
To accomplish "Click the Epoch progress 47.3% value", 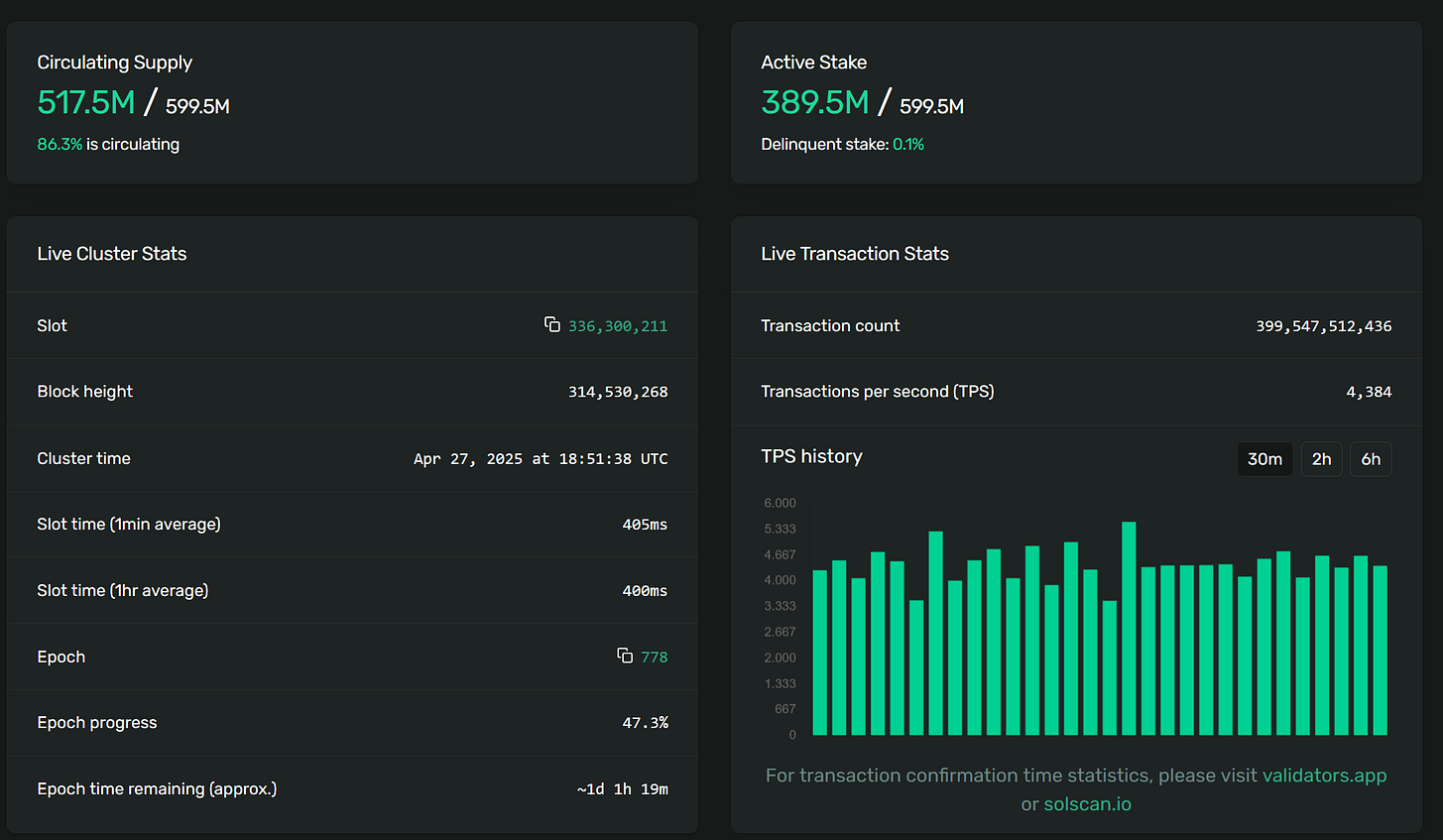I will (646, 723).
